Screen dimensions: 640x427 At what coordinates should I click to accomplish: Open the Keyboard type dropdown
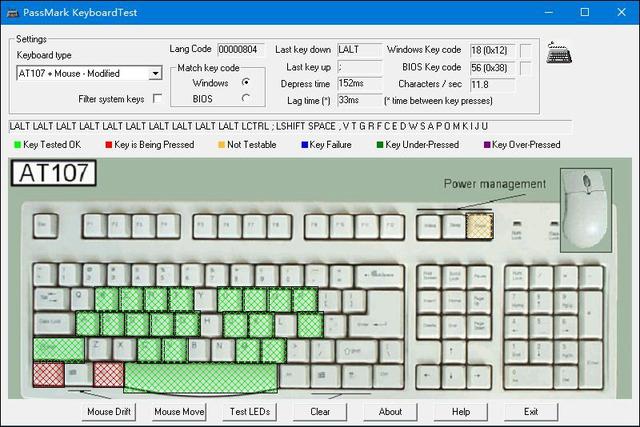point(154,73)
